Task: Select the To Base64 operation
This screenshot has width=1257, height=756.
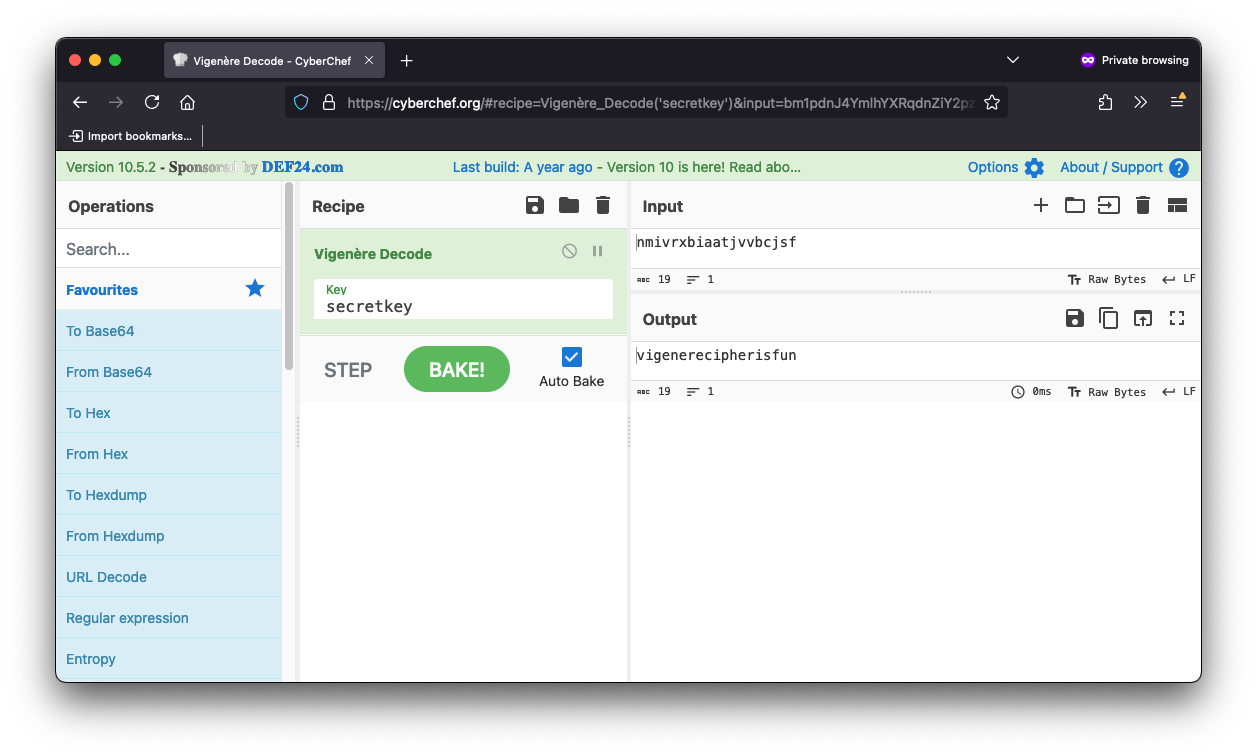Action: pyautogui.click(x=169, y=331)
